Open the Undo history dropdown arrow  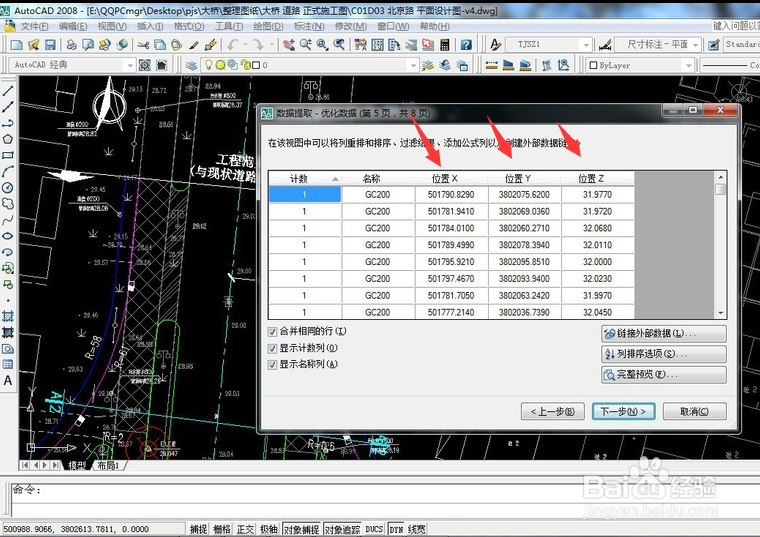[x=245, y=45]
